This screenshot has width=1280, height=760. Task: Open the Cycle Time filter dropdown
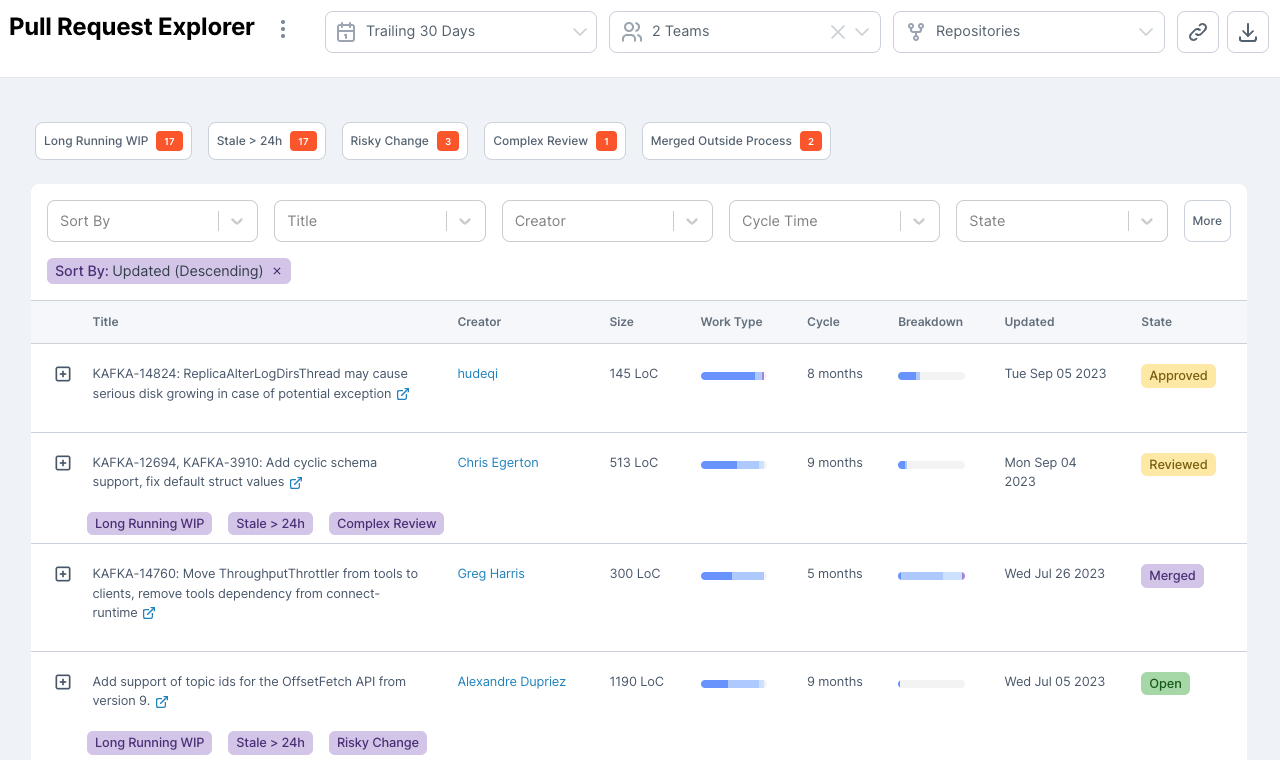[833, 221]
